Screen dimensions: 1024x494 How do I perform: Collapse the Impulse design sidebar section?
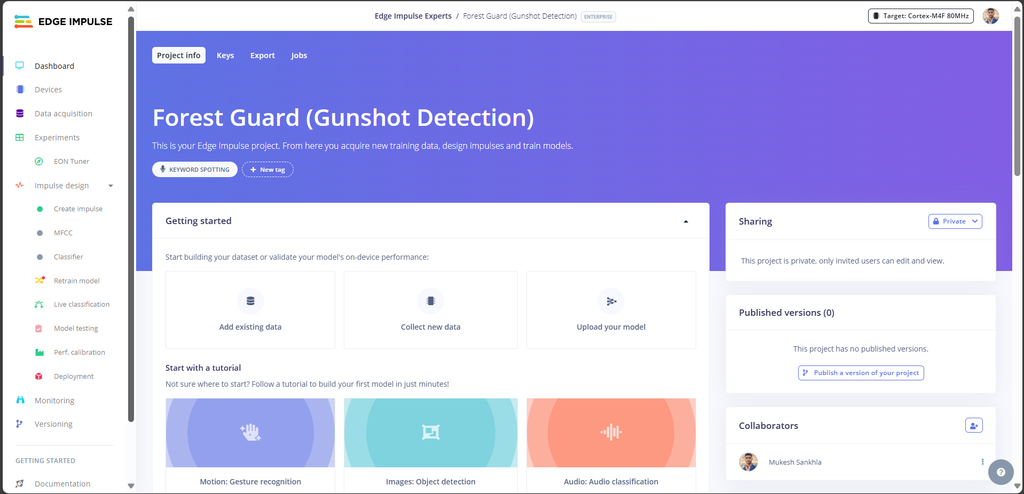point(110,186)
